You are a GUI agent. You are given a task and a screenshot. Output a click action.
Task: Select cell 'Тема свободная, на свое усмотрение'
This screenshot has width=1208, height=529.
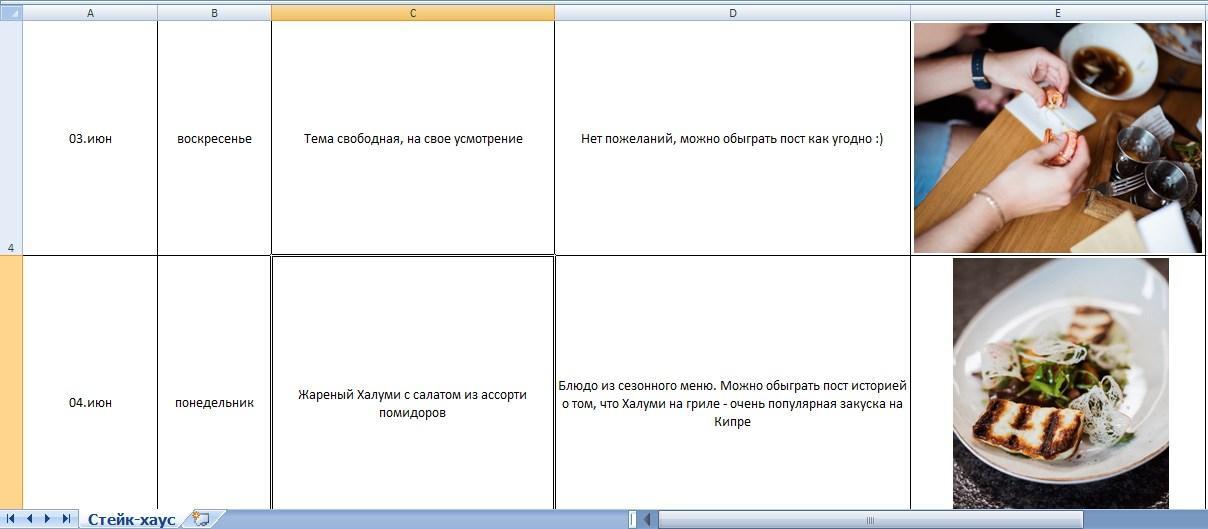(x=413, y=139)
